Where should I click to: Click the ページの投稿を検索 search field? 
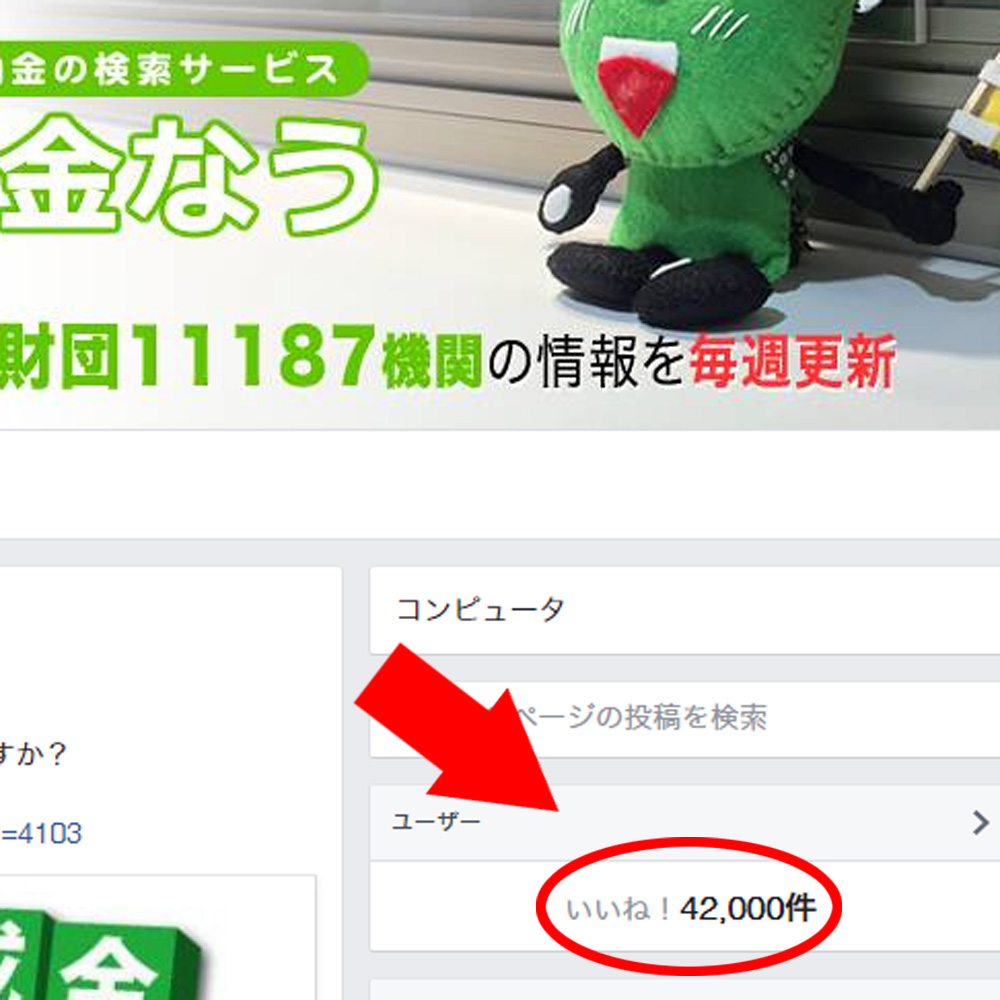pos(685,719)
